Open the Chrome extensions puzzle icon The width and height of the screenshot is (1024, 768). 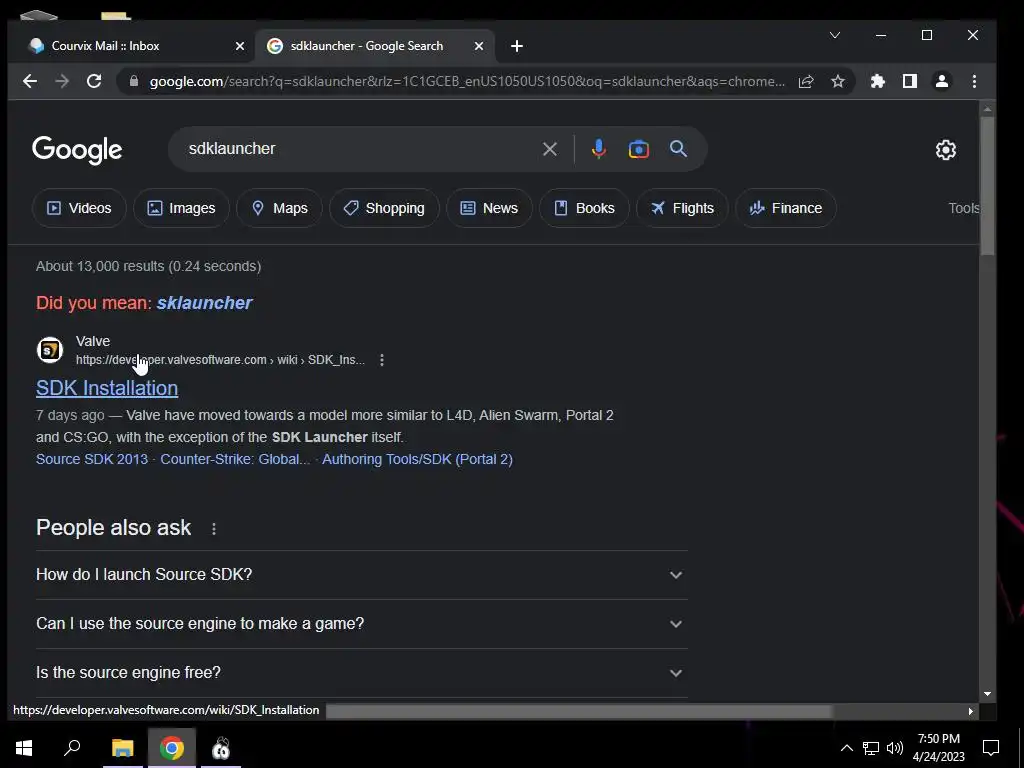point(878,81)
